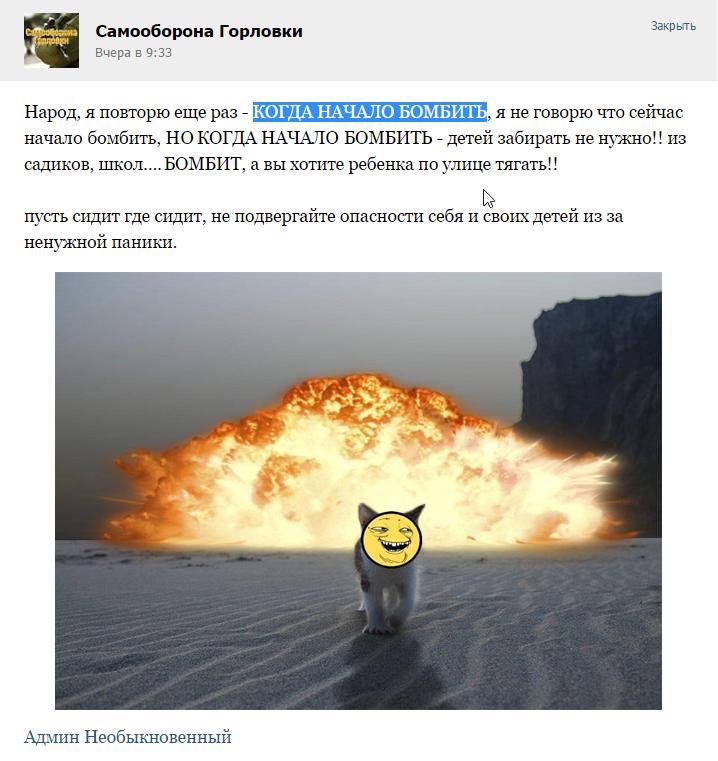Open the Админ Необыкновенный author link
718x761 pixels.
[128, 737]
